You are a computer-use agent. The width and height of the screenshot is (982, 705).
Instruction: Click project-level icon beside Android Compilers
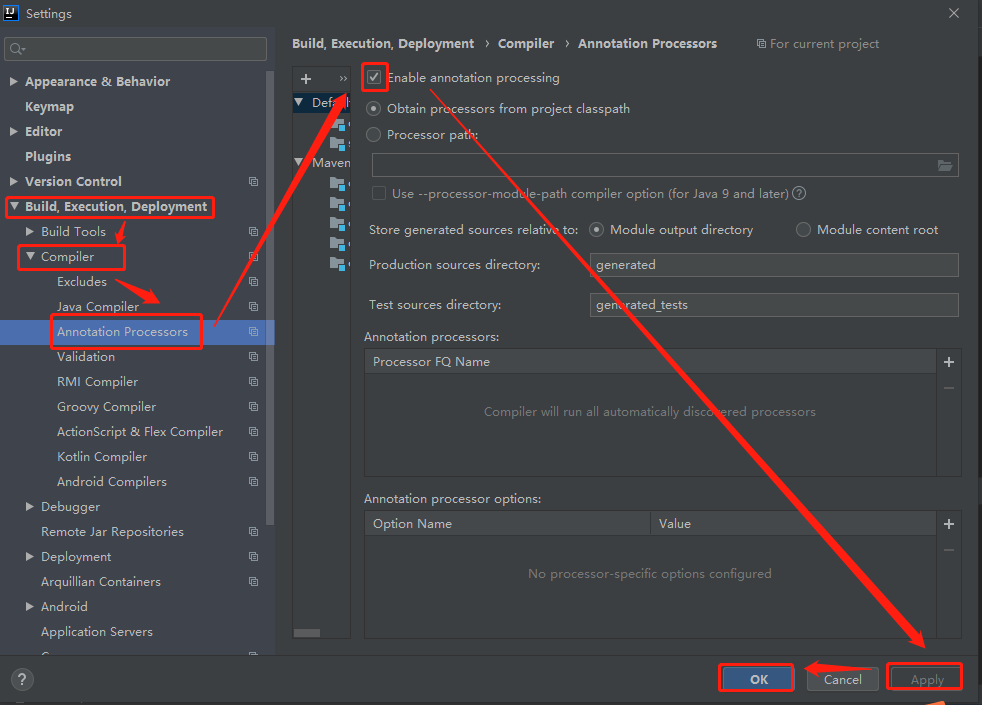pyautogui.click(x=254, y=482)
